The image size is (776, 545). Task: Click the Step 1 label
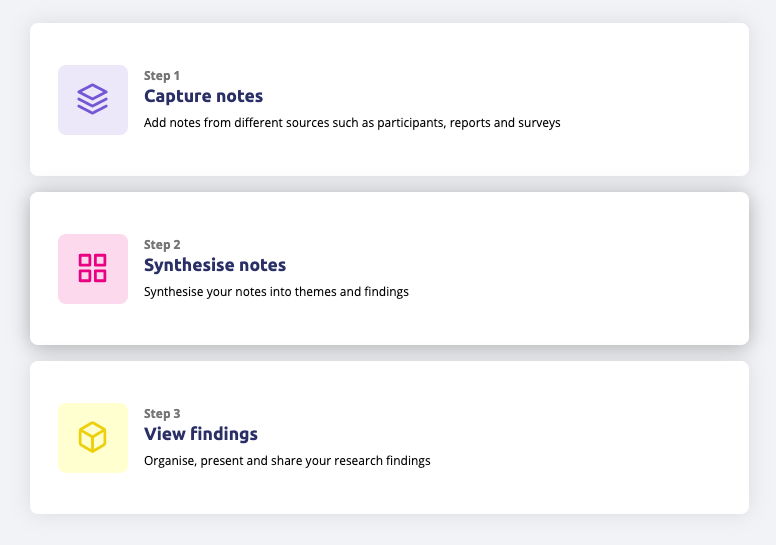(x=162, y=76)
